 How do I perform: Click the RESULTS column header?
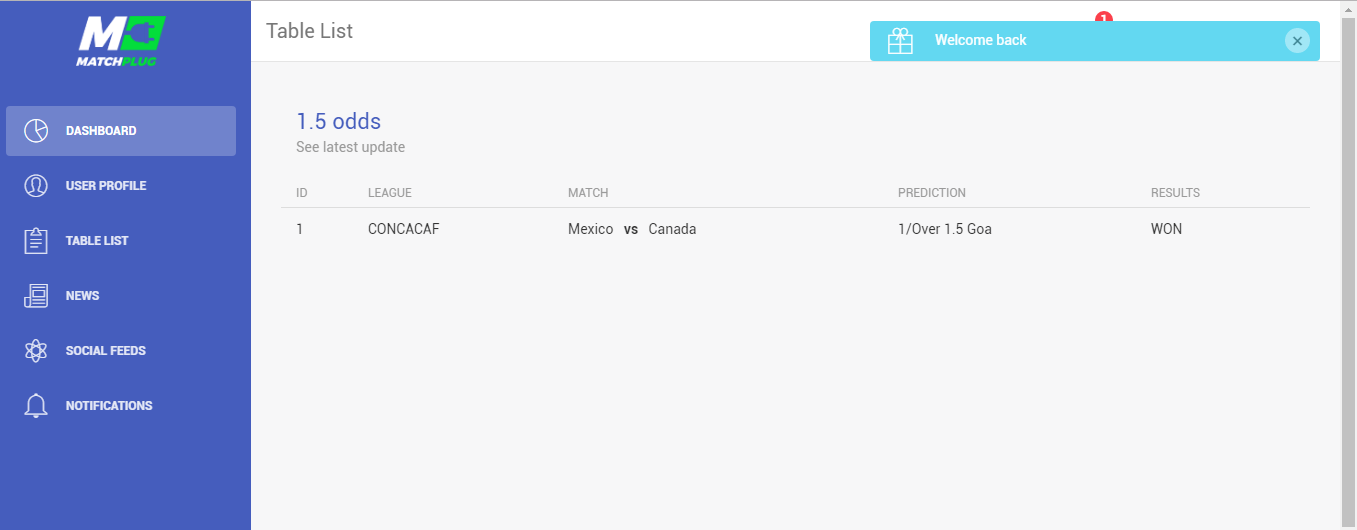(x=1175, y=193)
